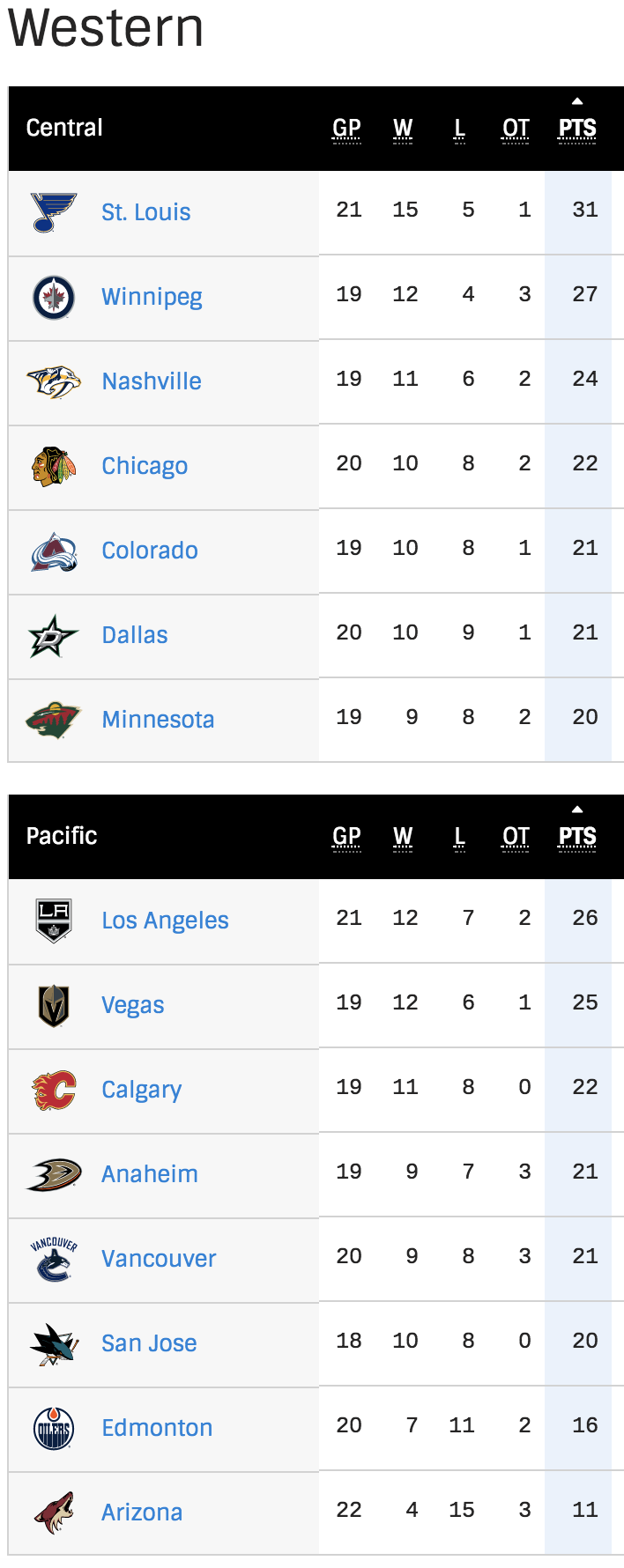The width and height of the screenshot is (624, 1568).
Task: Select the Chicago Blackhawks logo
Action: coord(54,466)
